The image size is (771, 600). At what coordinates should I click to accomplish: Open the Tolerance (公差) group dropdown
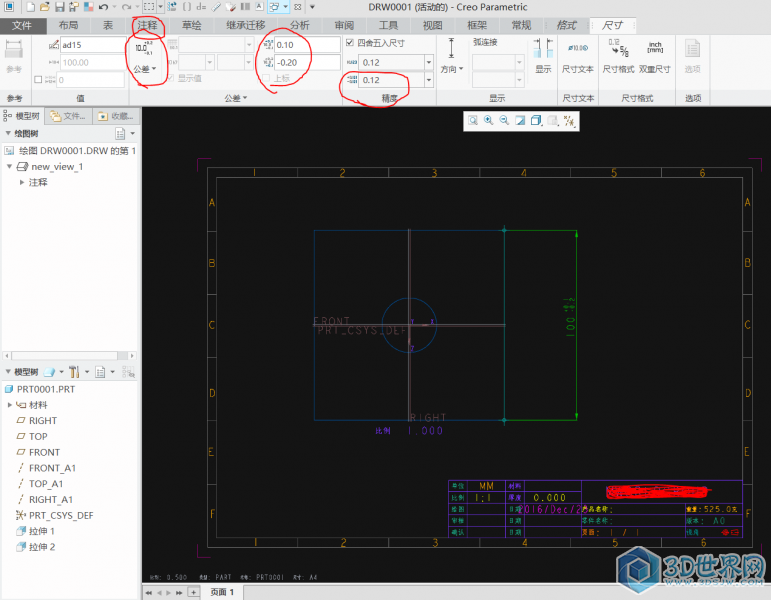pyautogui.click(x=236, y=98)
